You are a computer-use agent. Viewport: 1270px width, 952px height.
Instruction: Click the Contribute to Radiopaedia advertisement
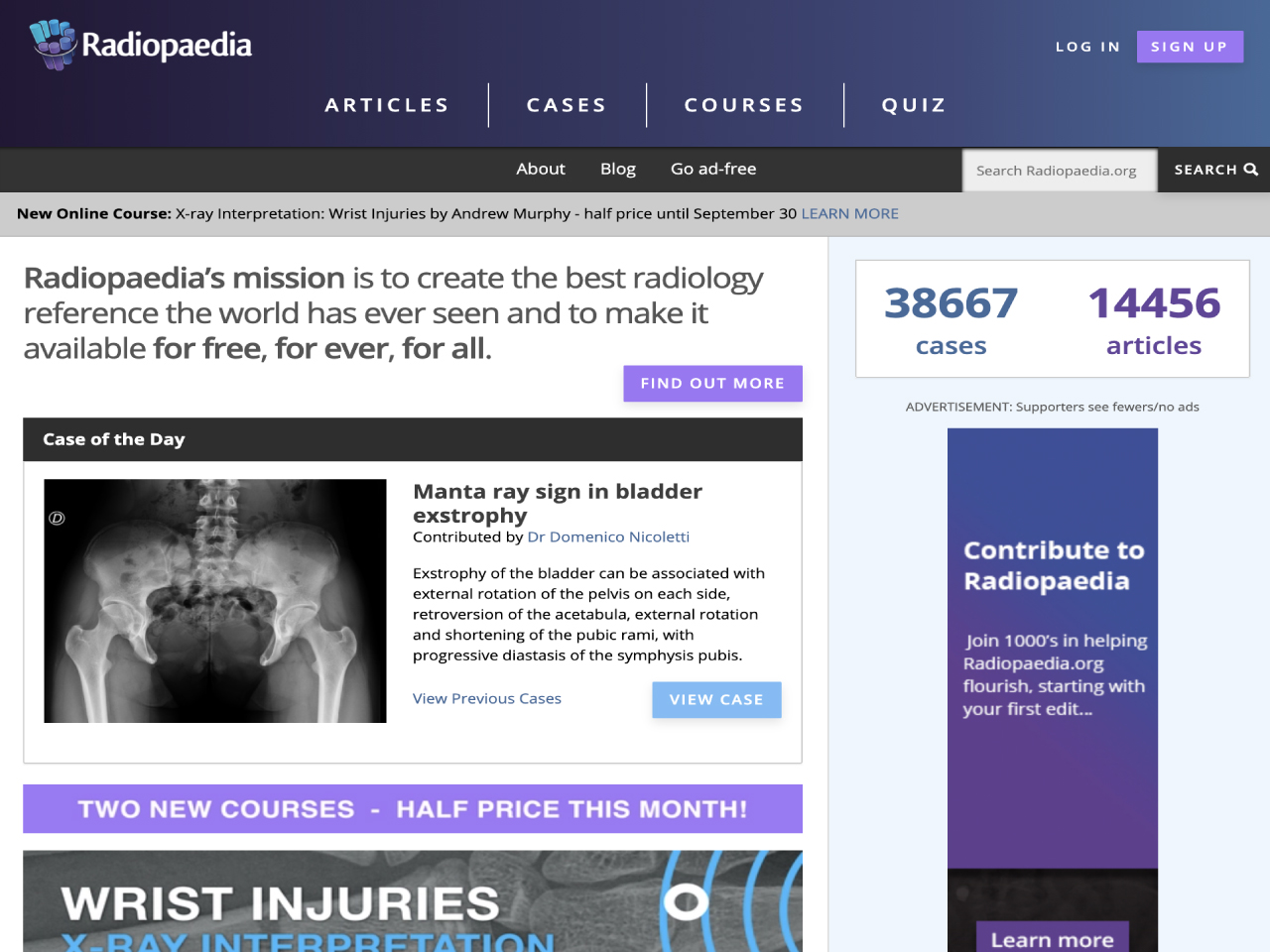pos(1053,690)
